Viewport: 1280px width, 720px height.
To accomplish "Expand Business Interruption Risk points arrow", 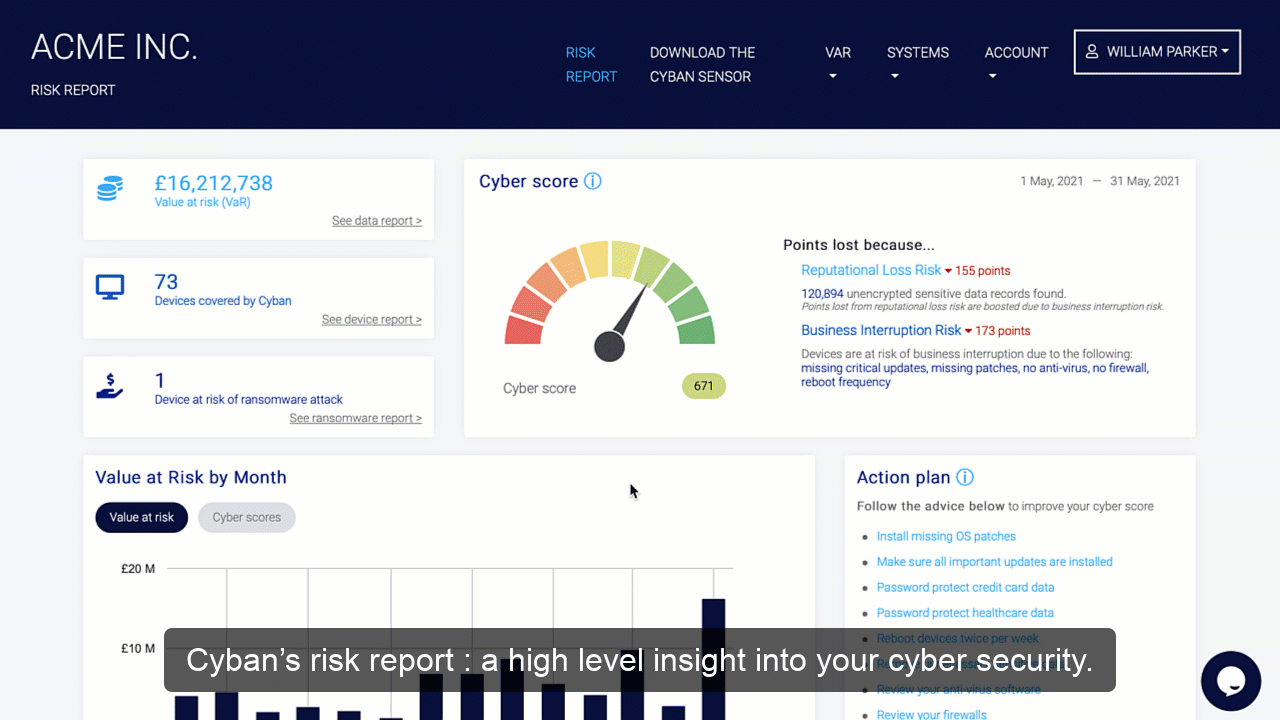I will click(x=968, y=331).
